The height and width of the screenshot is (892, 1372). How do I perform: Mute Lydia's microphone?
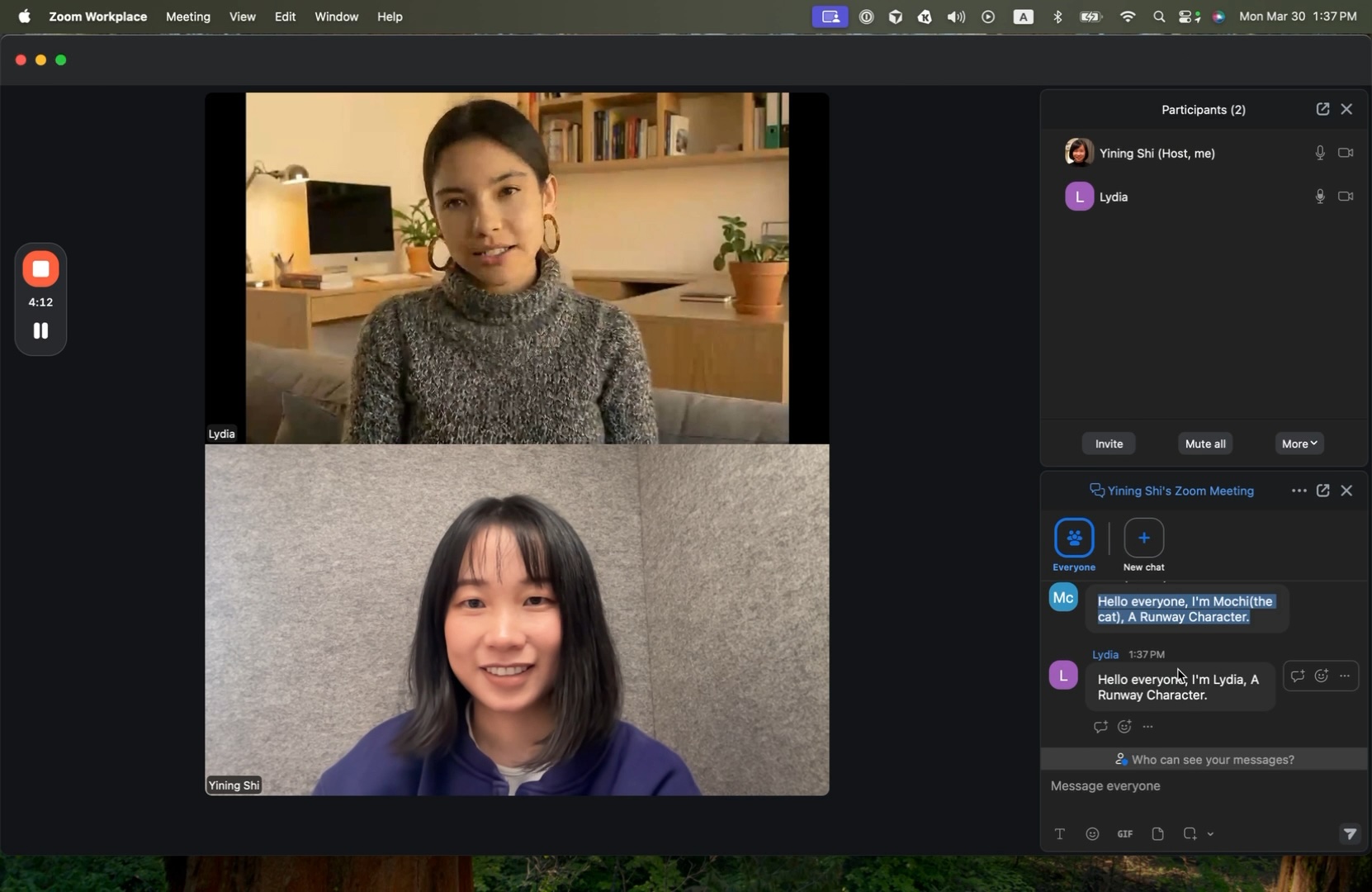coord(1319,196)
